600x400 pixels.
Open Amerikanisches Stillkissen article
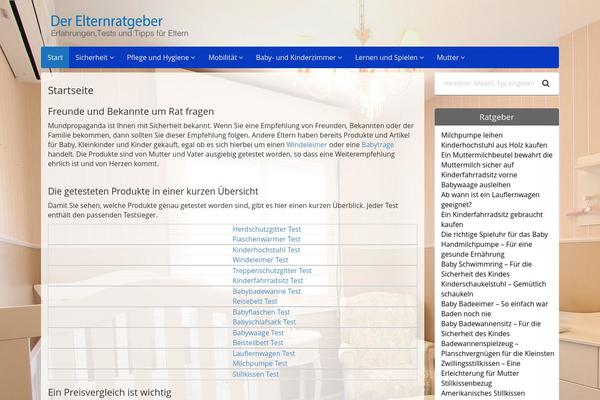[x=483, y=393]
